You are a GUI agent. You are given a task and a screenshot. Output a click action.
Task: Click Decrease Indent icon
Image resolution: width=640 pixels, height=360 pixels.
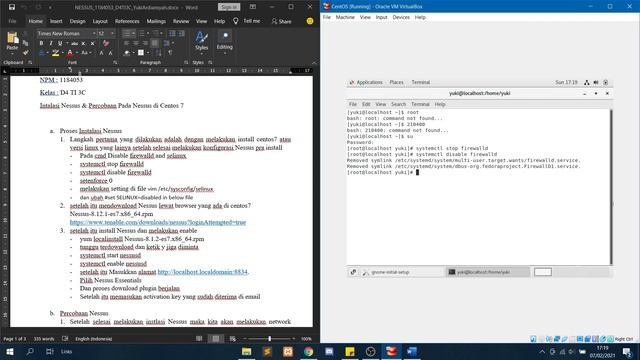[x=172, y=33]
